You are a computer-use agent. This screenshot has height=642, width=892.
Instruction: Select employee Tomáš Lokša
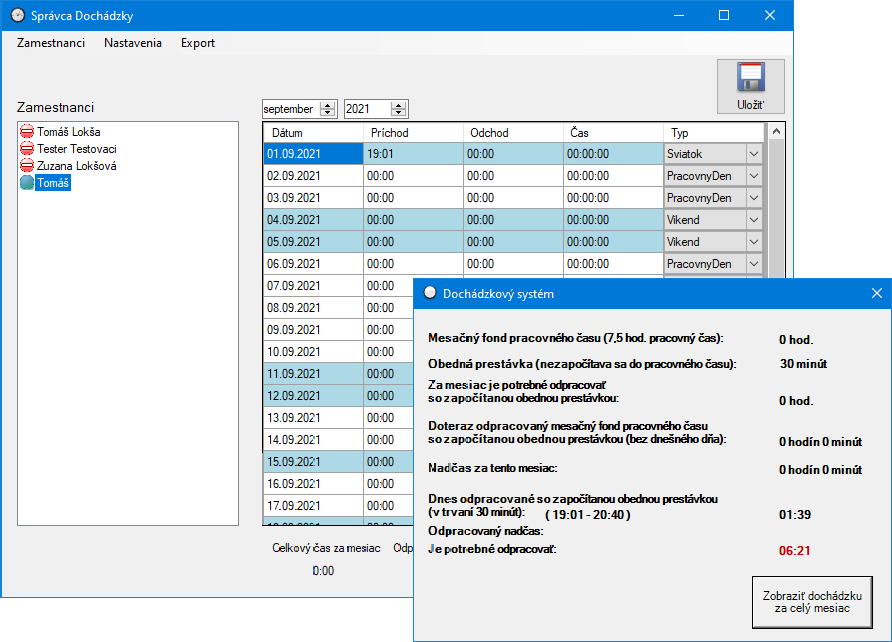coord(69,132)
